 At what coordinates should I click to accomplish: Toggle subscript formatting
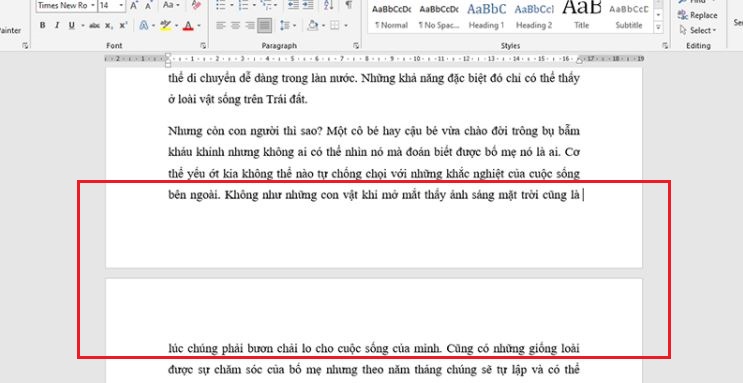click(109, 25)
